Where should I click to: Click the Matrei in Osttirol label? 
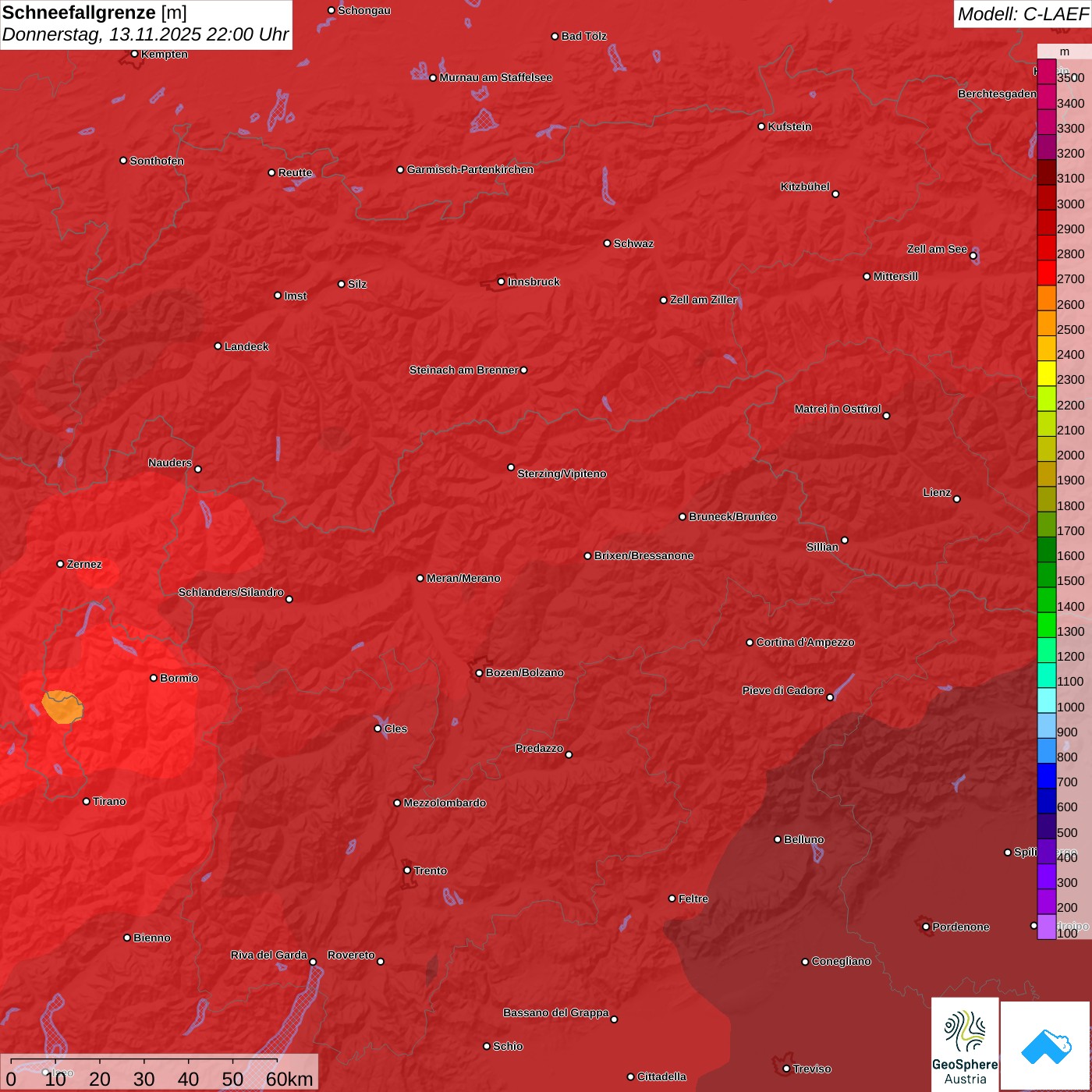(x=838, y=409)
